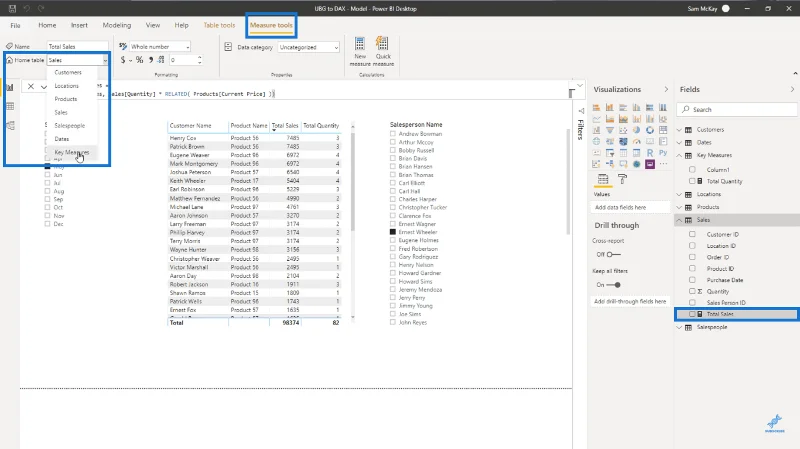Untick the Ernest Wheeler salesperson checkbox
The width and height of the screenshot is (800, 449).
(393, 232)
